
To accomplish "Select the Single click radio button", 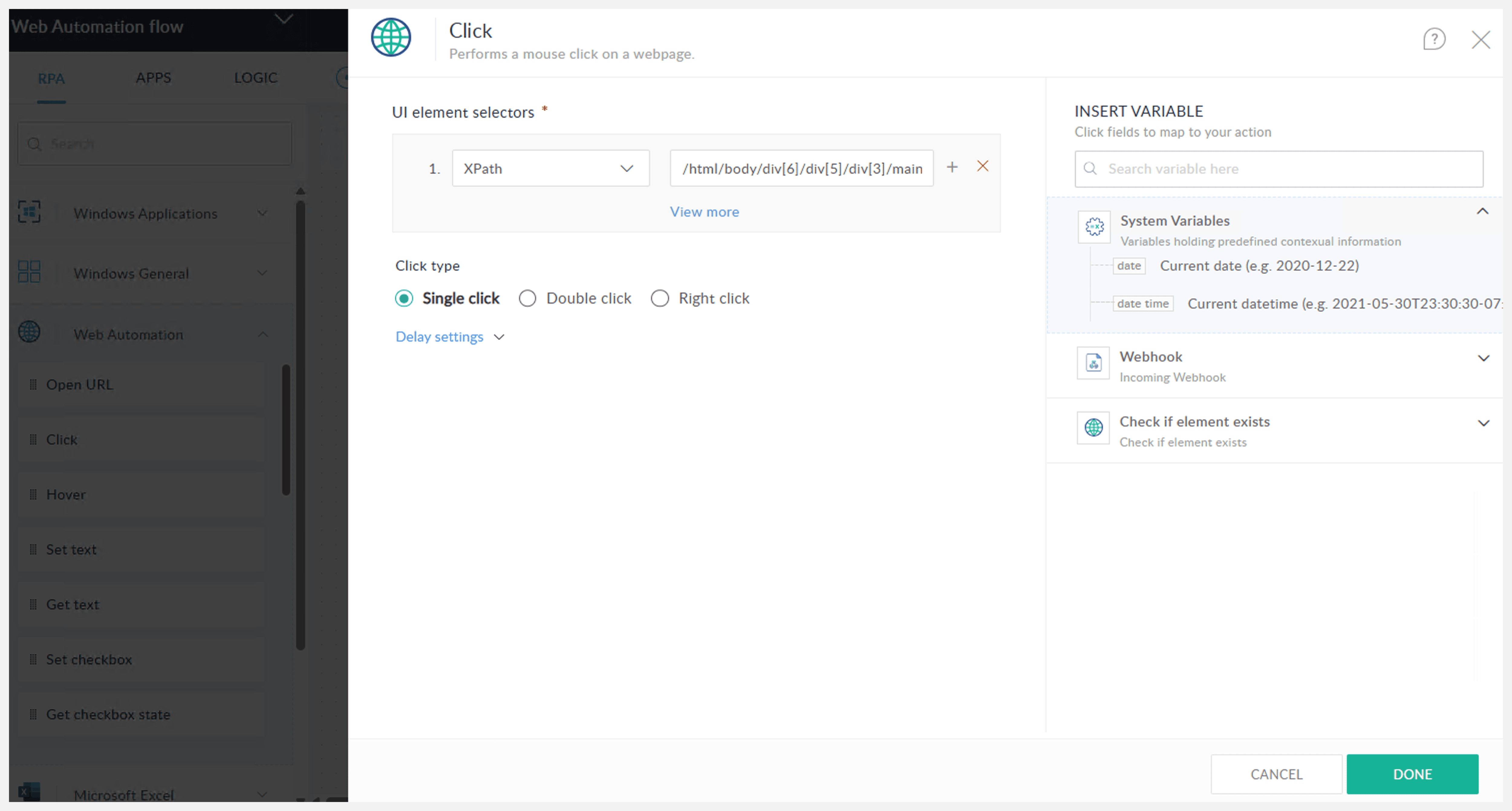I will tap(404, 299).
